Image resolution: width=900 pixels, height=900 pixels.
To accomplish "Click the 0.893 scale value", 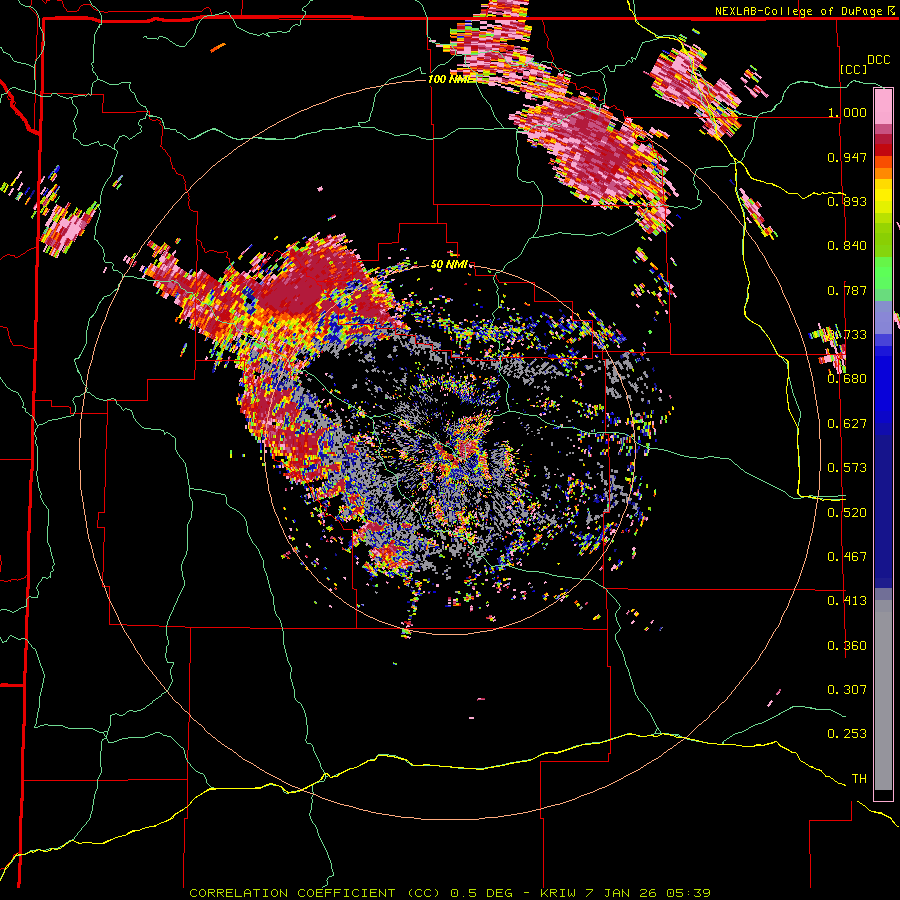I will pyautogui.click(x=847, y=201).
